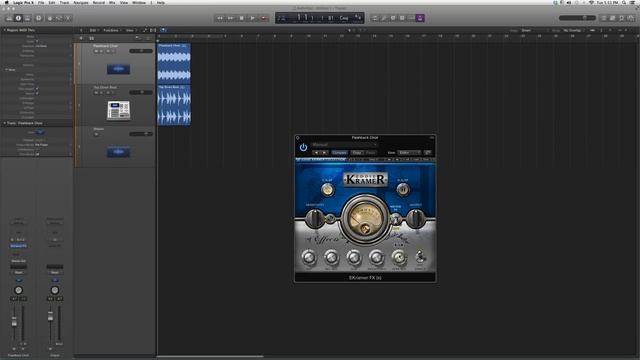Click the link icon in plugin header

427,153
